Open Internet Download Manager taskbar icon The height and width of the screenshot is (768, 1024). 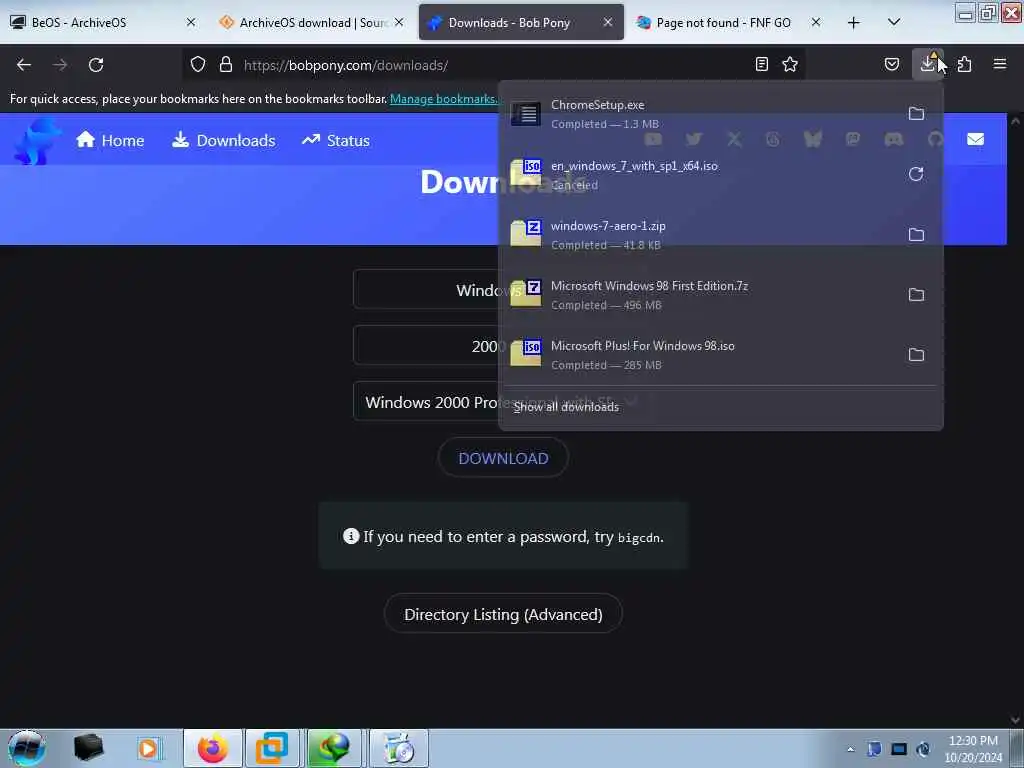pos(334,748)
